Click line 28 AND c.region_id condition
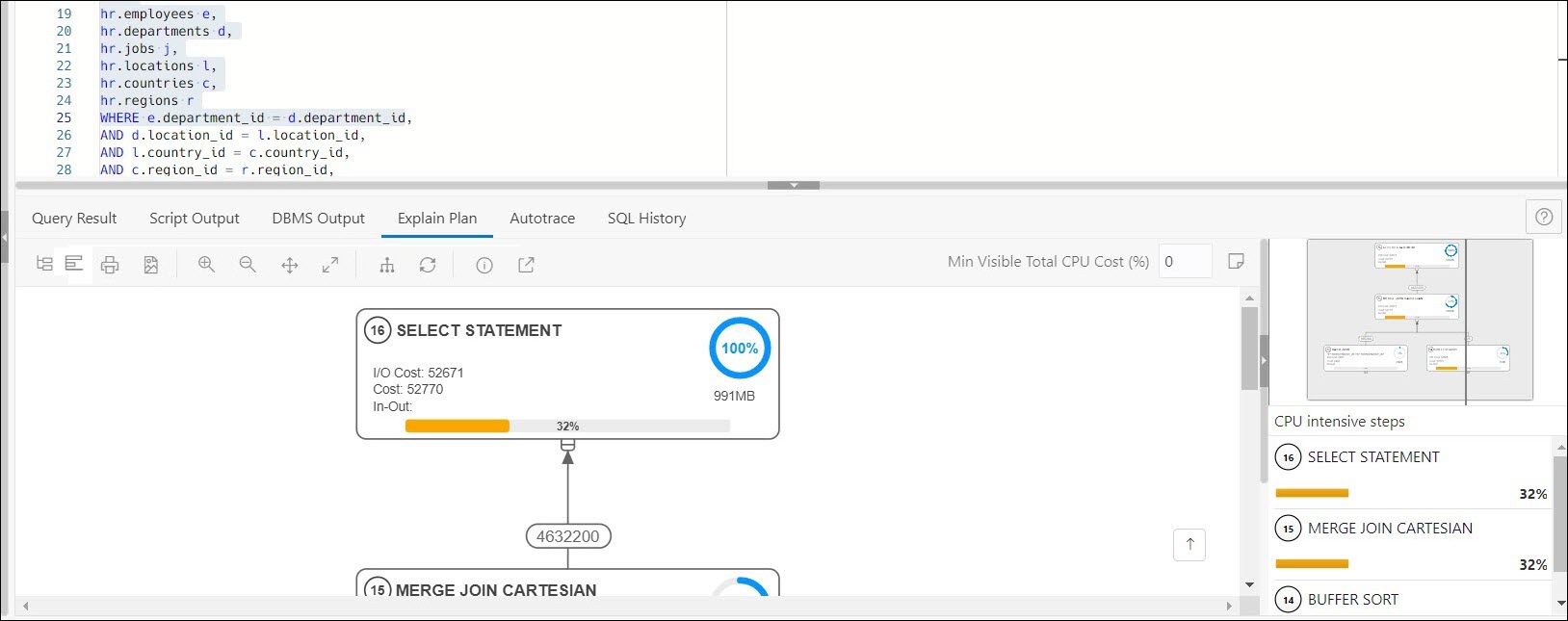1568x621 pixels. pos(217,169)
